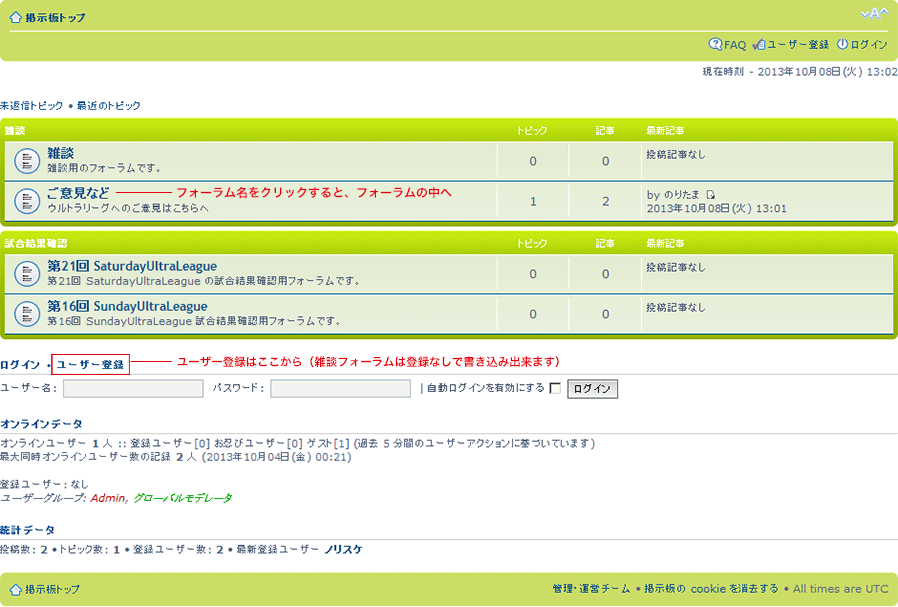This screenshot has width=898, height=607.
Task: Open 掲示板の cookie を消去する link
Action: [711, 589]
